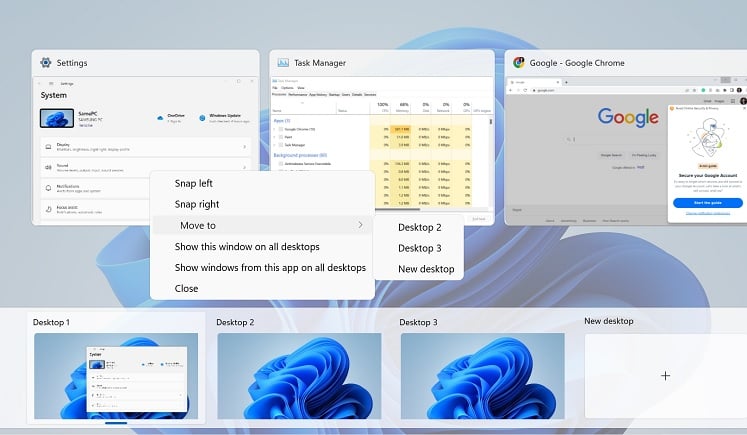
Task: Select the Google - Google Chrome window title
Action: click(x=577, y=63)
